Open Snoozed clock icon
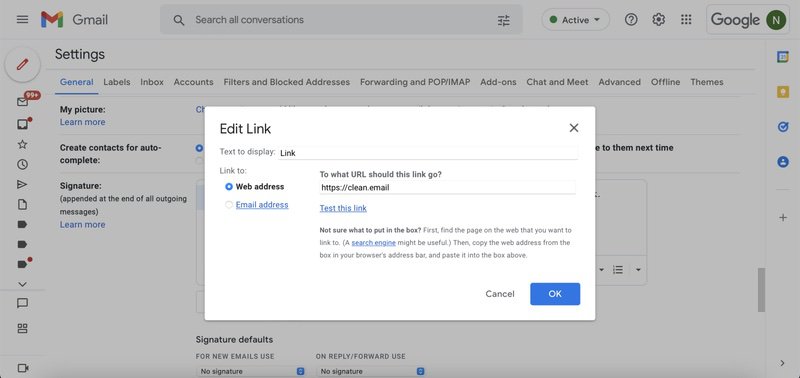The height and width of the screenshot is (378, 800). [x=22, y=164]
